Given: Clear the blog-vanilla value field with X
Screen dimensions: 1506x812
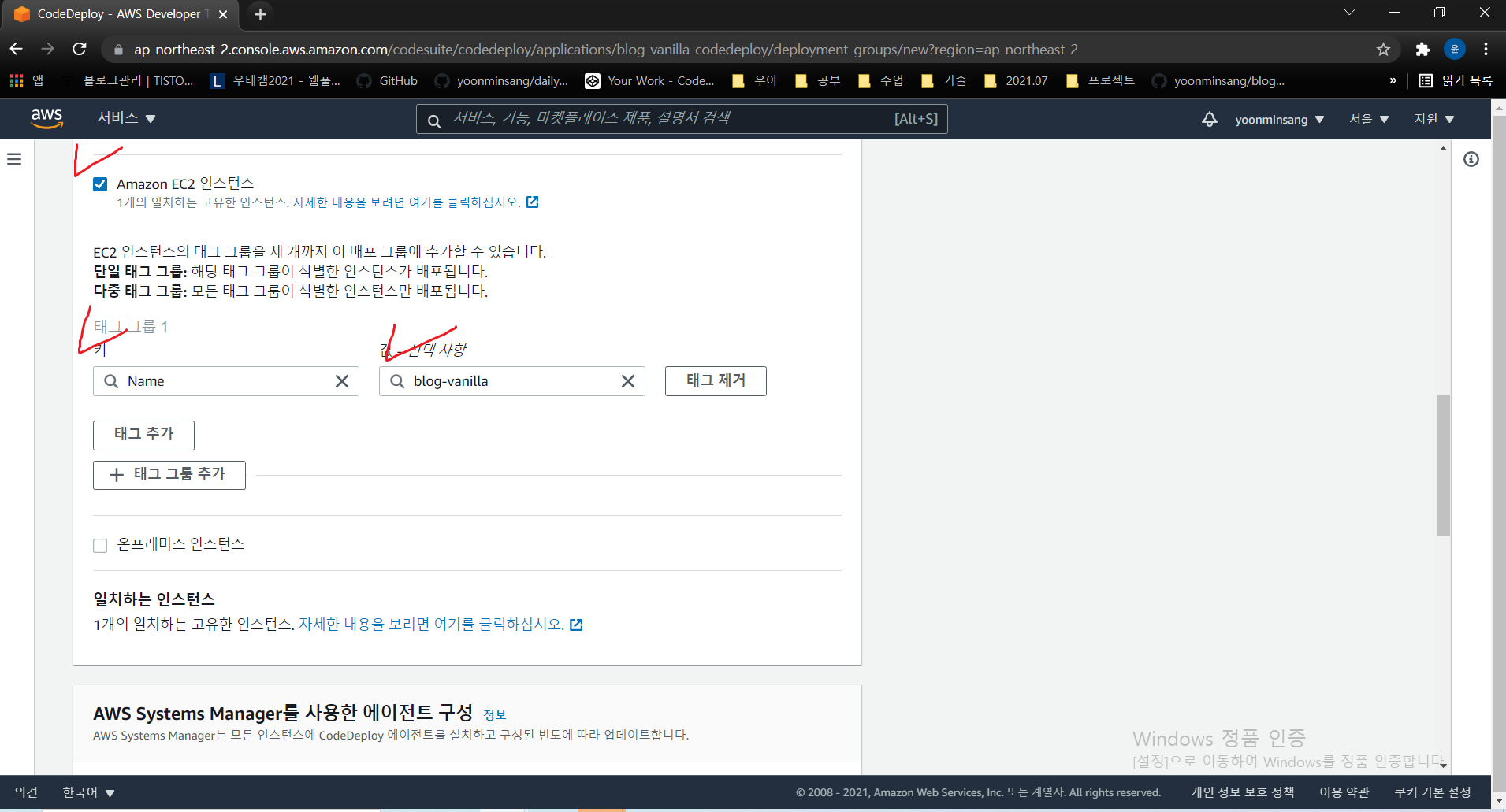Looking at the screenshot, I should coord(628,381).
